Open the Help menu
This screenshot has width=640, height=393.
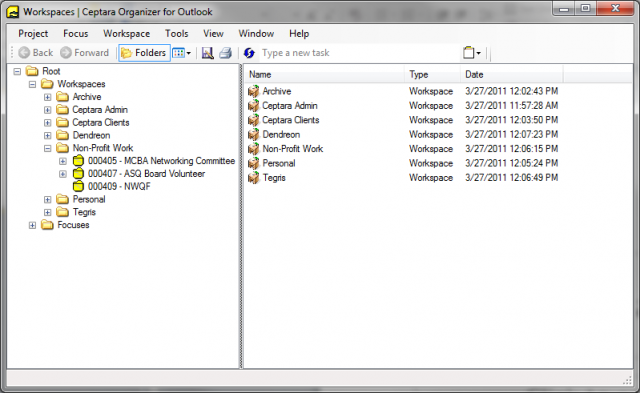tap(299, 33)
